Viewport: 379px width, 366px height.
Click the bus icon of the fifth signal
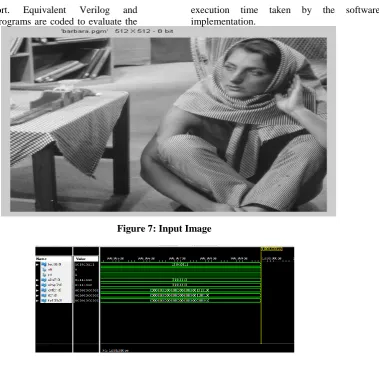click(x=44, y=285)
